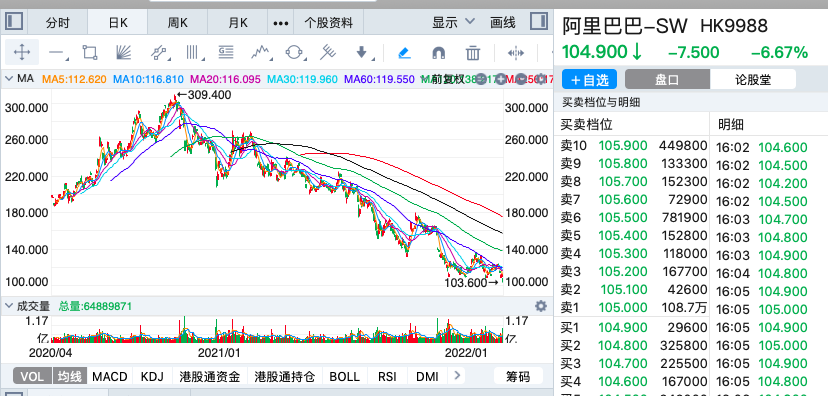Select the KDJ indicator
The width and height of the screenshot is (828, 396).
tap(152, 376)
